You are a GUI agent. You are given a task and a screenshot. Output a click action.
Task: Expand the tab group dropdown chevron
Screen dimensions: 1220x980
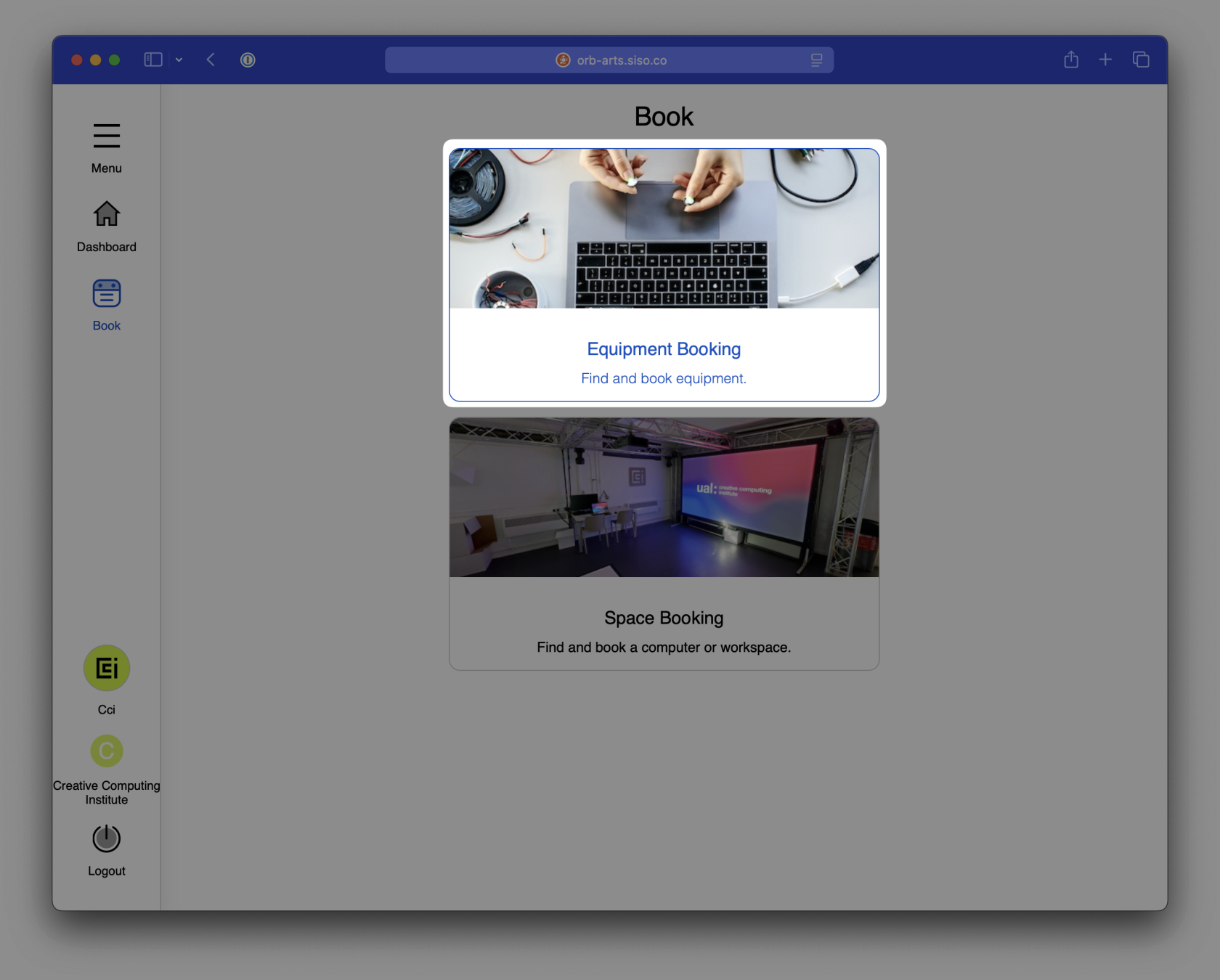179,60
